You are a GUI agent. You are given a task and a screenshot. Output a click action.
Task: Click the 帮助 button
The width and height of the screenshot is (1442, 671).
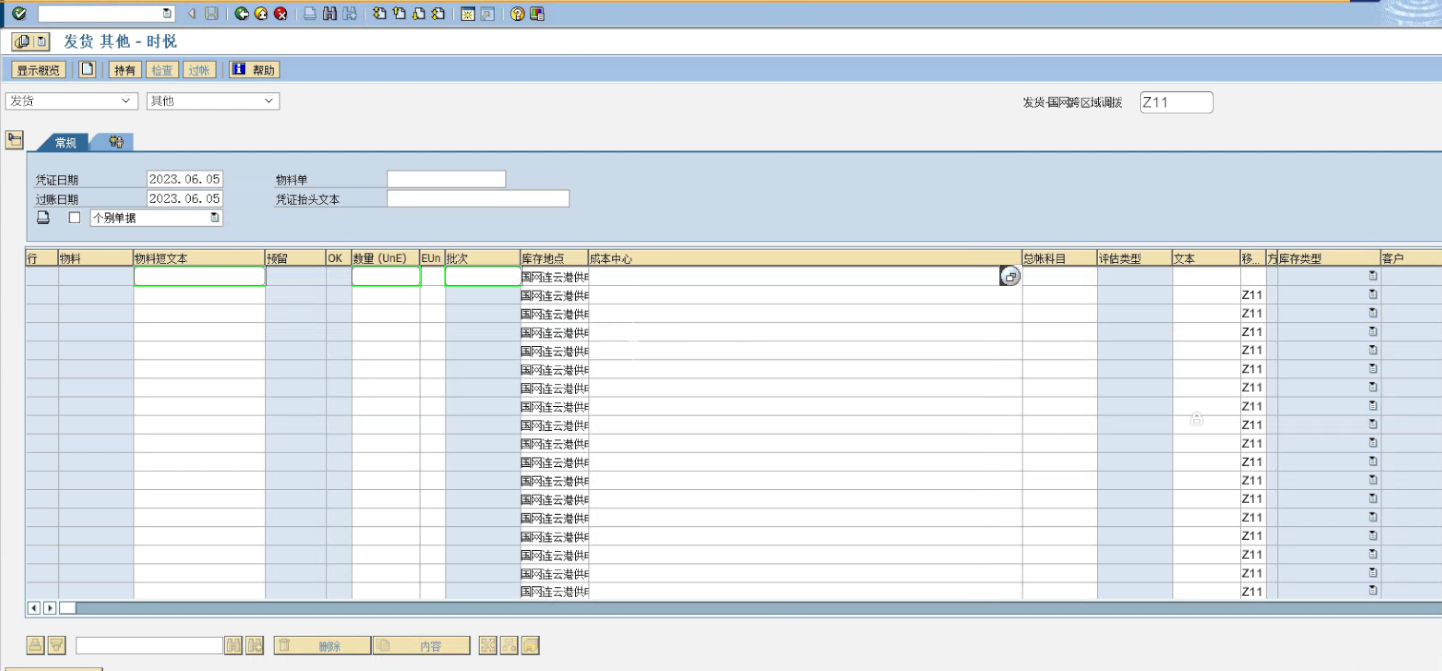click(254, 70)
